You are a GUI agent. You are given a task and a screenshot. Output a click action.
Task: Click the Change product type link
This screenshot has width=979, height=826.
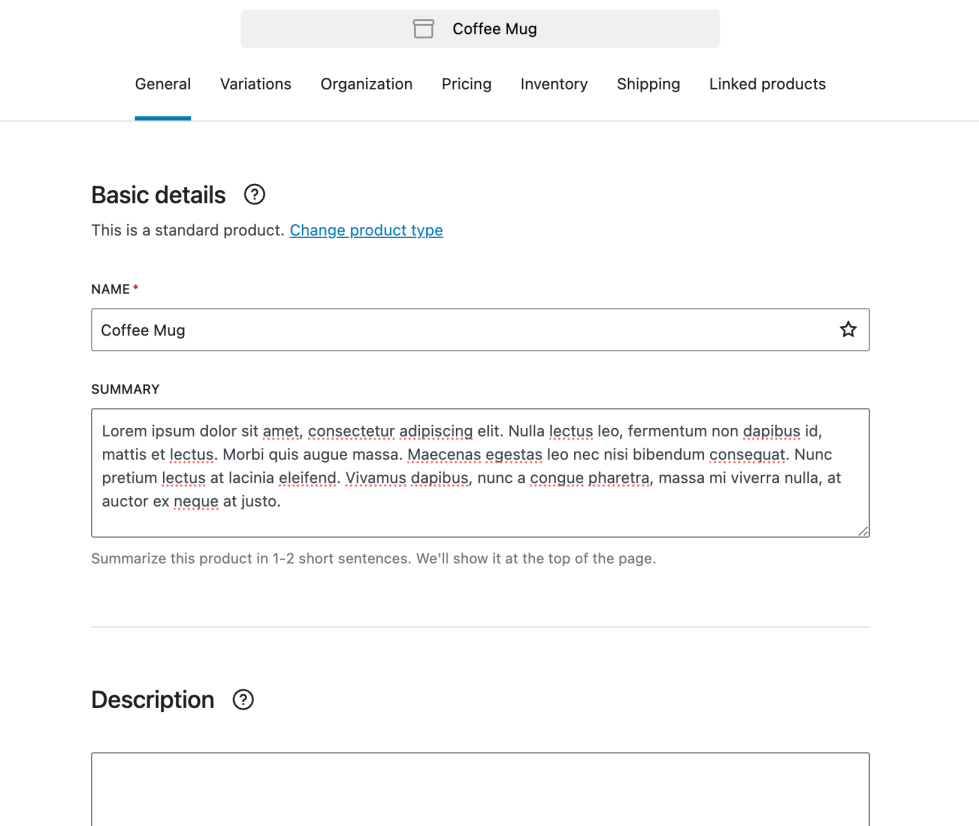coord(366,230)
